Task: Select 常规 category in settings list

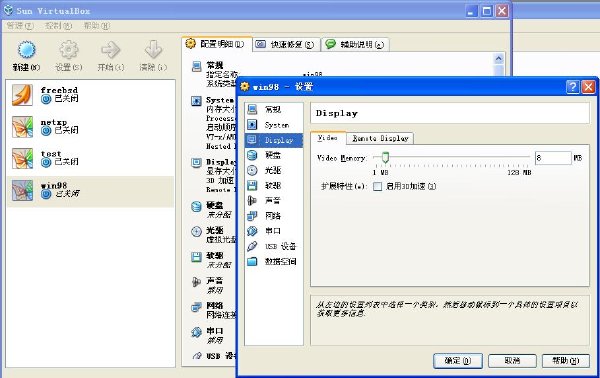Action: pos(274,109)
